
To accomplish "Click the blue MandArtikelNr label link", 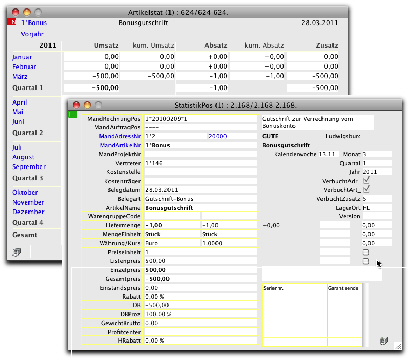I will pyautogui.click(x=120, y=145).
